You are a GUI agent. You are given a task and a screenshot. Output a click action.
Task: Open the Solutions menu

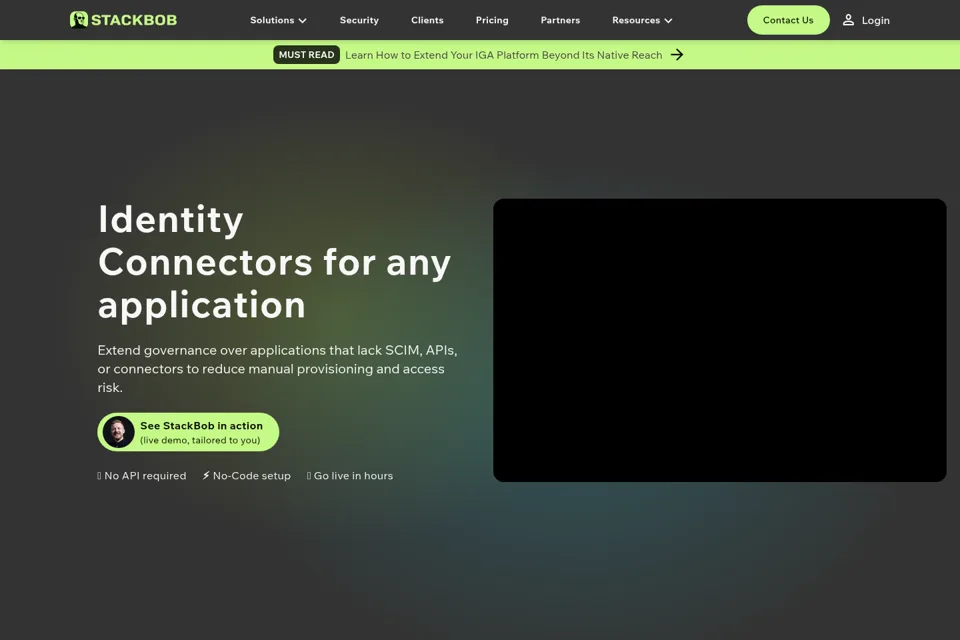click(272, 20)
